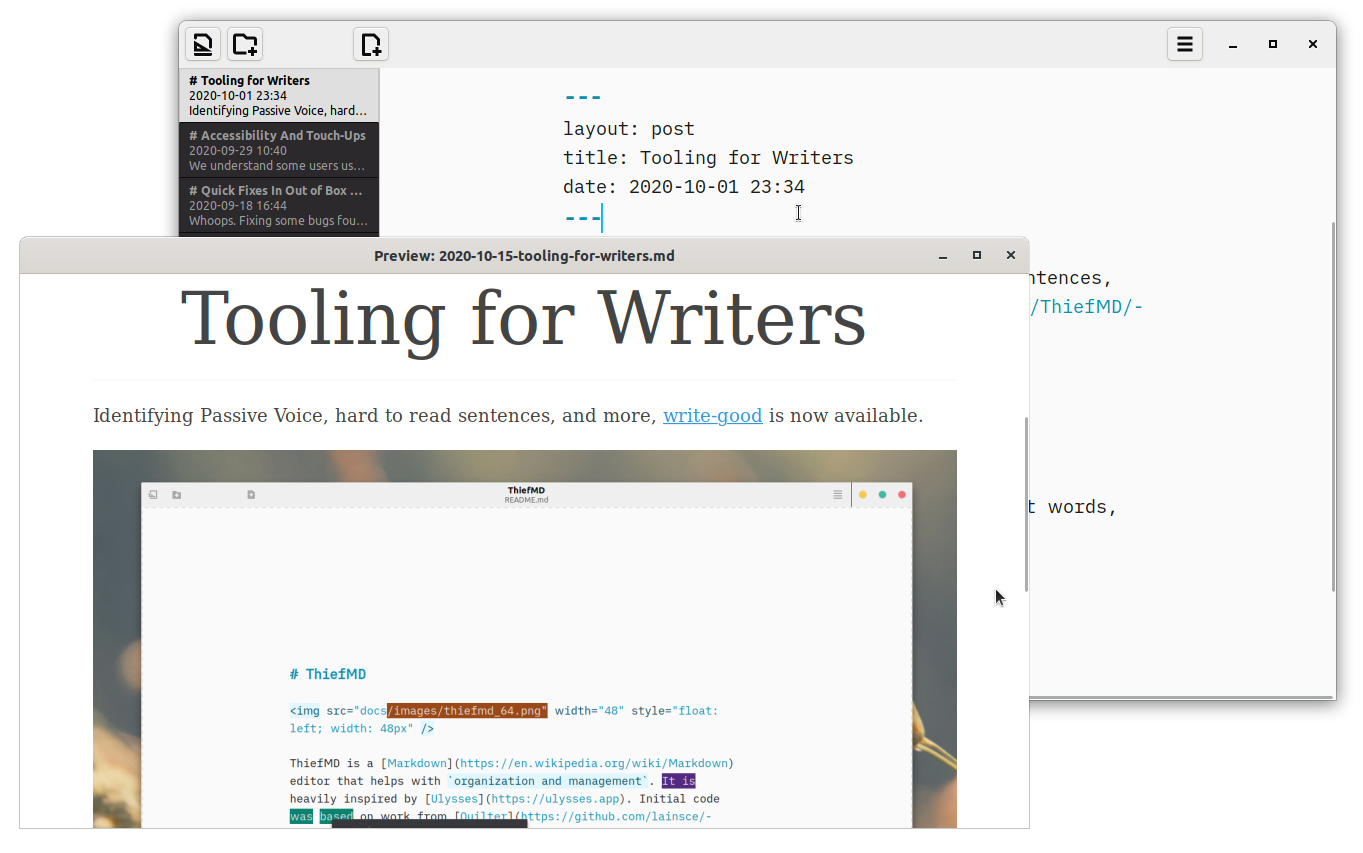Maximize the Preview window
This screenshot has width=1363, height=853.
pyautogui.click(x=977, y=256)
